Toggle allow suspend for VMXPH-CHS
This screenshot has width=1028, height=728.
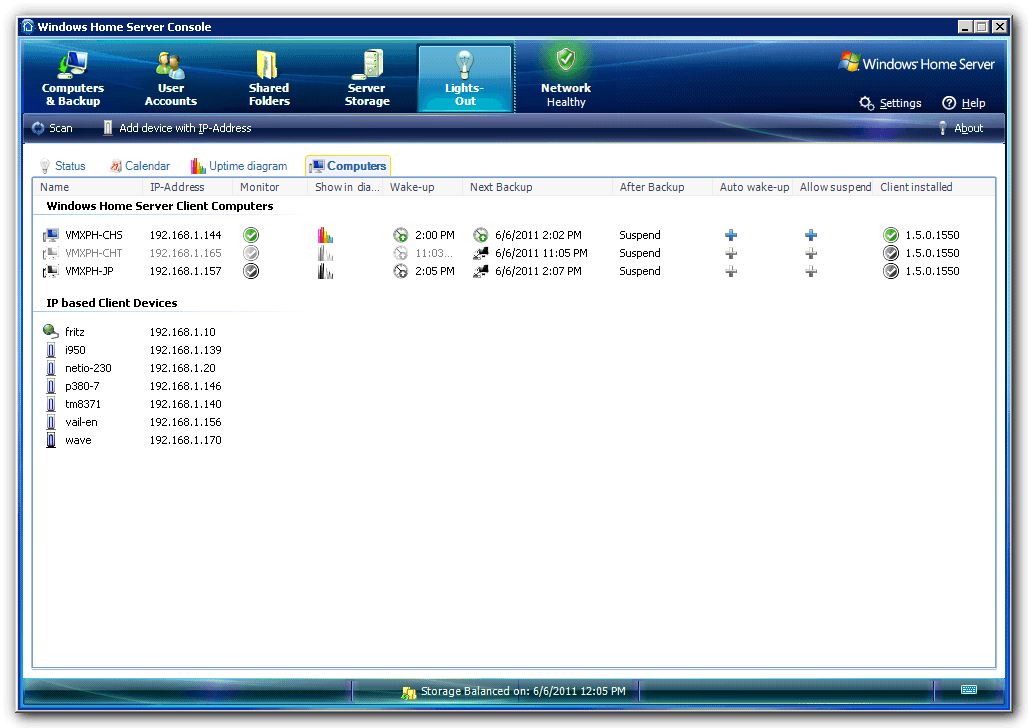pyautogui.click(x=811, y=235)
